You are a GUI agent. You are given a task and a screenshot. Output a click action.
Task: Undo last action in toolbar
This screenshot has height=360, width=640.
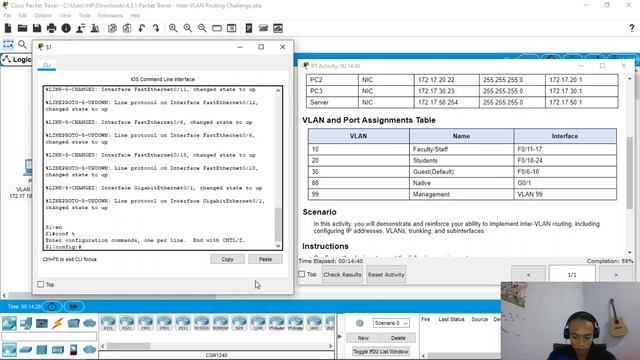[141, 28]
